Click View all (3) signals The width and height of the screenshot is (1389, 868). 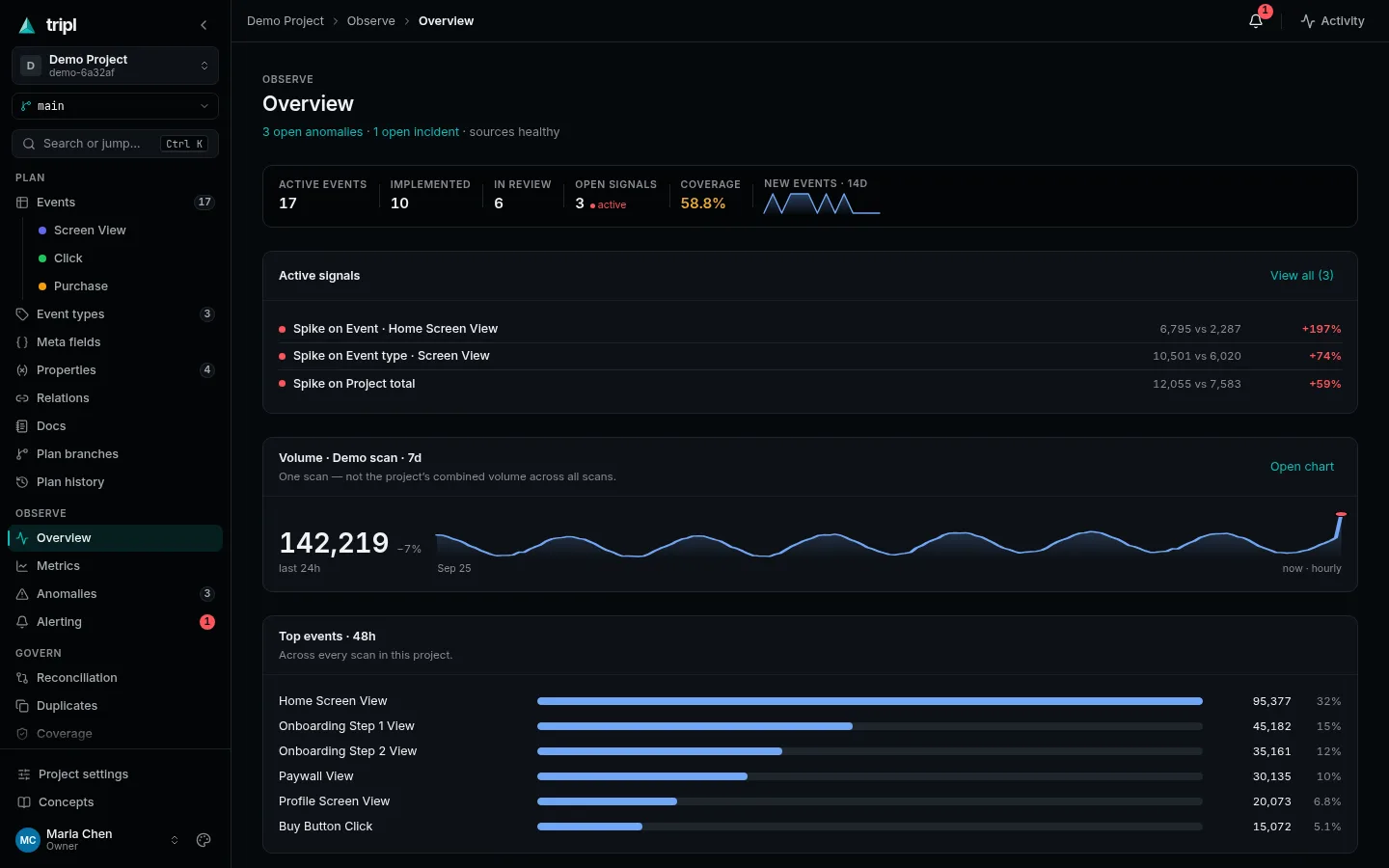click(x=1302, y=276)
